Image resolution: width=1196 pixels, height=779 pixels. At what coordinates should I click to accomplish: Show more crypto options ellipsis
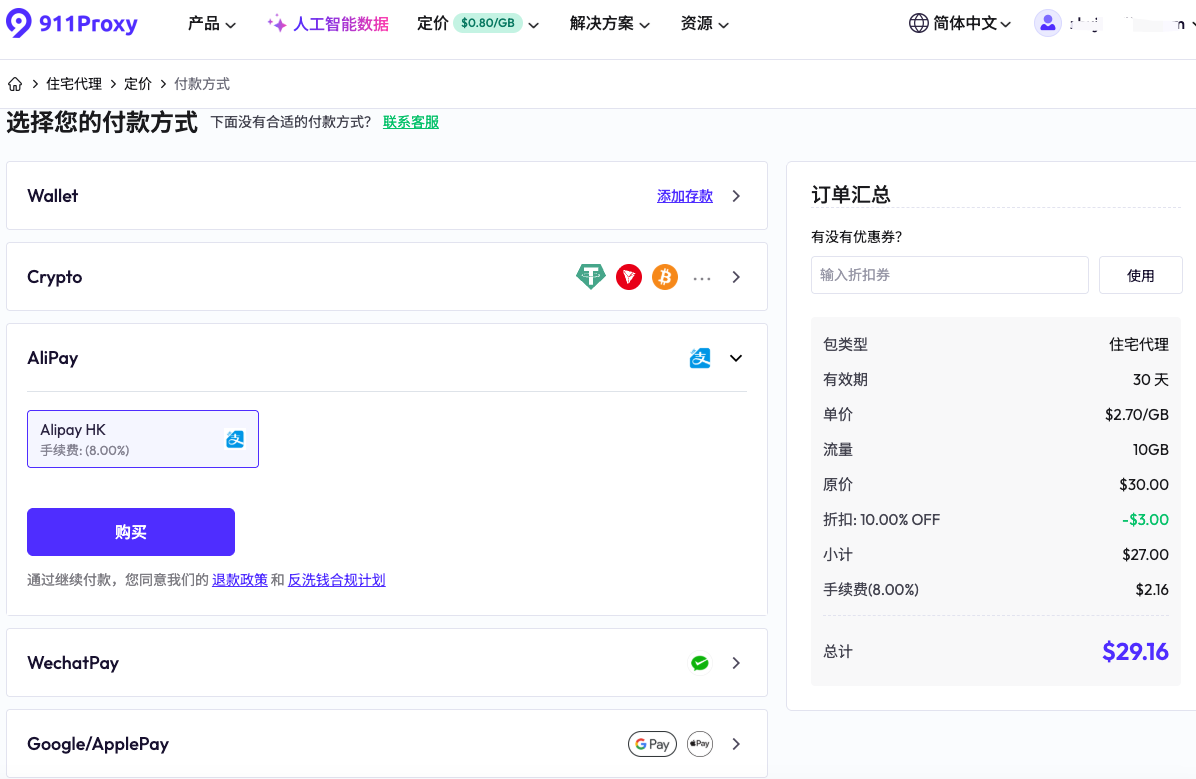[702, 279]
